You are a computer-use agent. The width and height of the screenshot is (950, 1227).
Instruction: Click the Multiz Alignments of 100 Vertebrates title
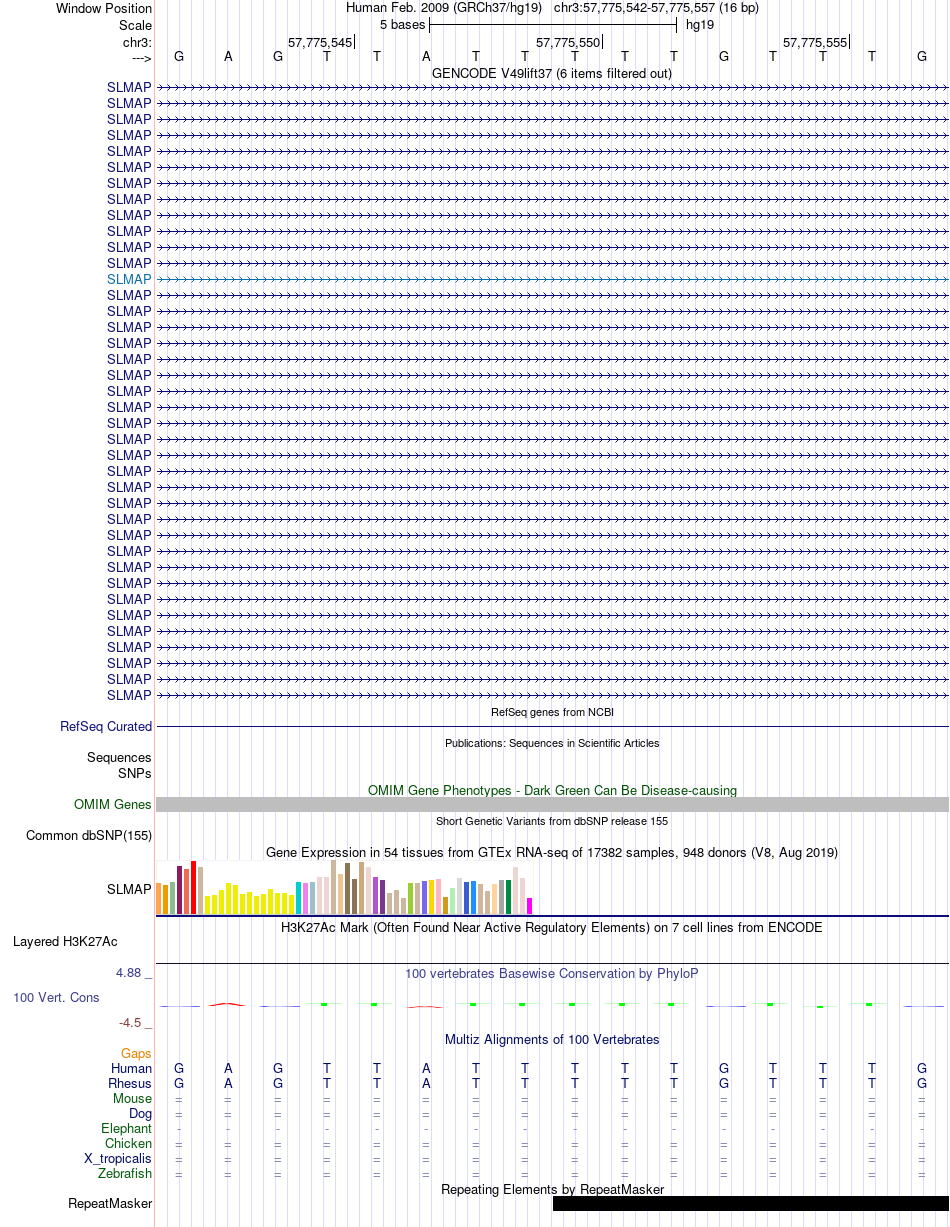552,1040
